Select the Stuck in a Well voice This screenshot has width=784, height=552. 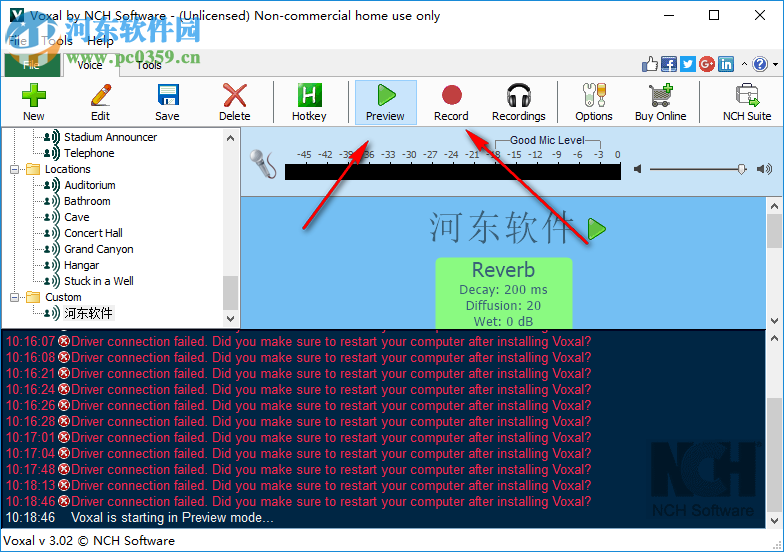click(x=98, y=281)
